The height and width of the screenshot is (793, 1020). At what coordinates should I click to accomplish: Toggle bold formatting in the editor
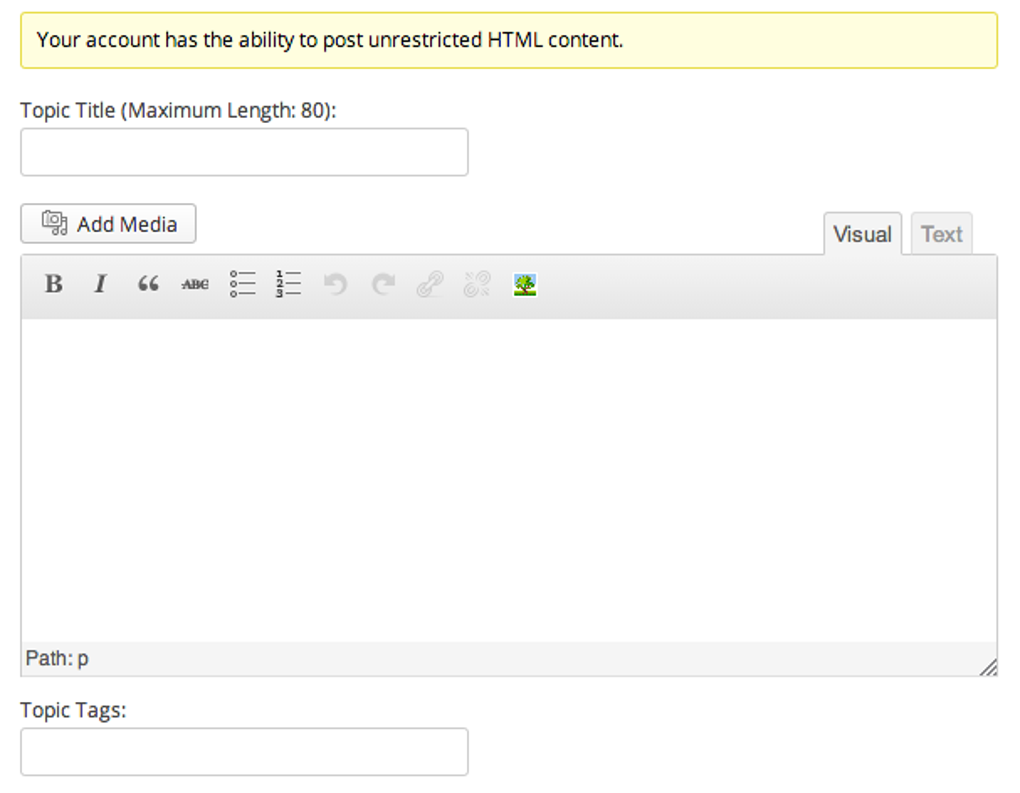[53, 284]
